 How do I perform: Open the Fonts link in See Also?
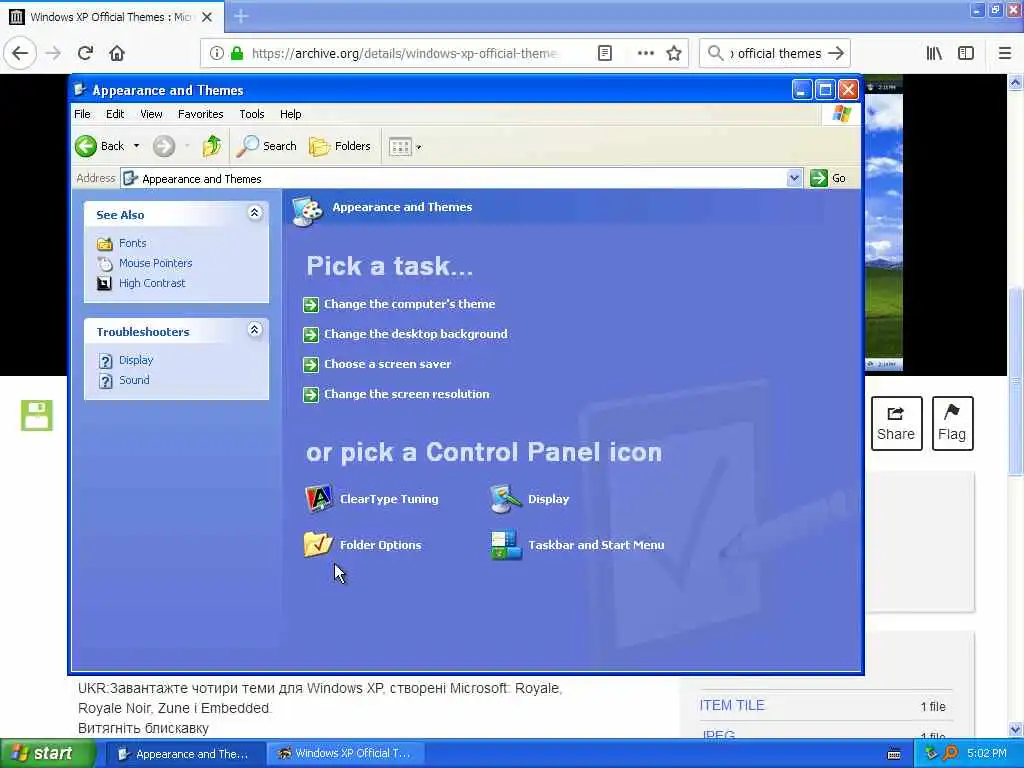133,243
